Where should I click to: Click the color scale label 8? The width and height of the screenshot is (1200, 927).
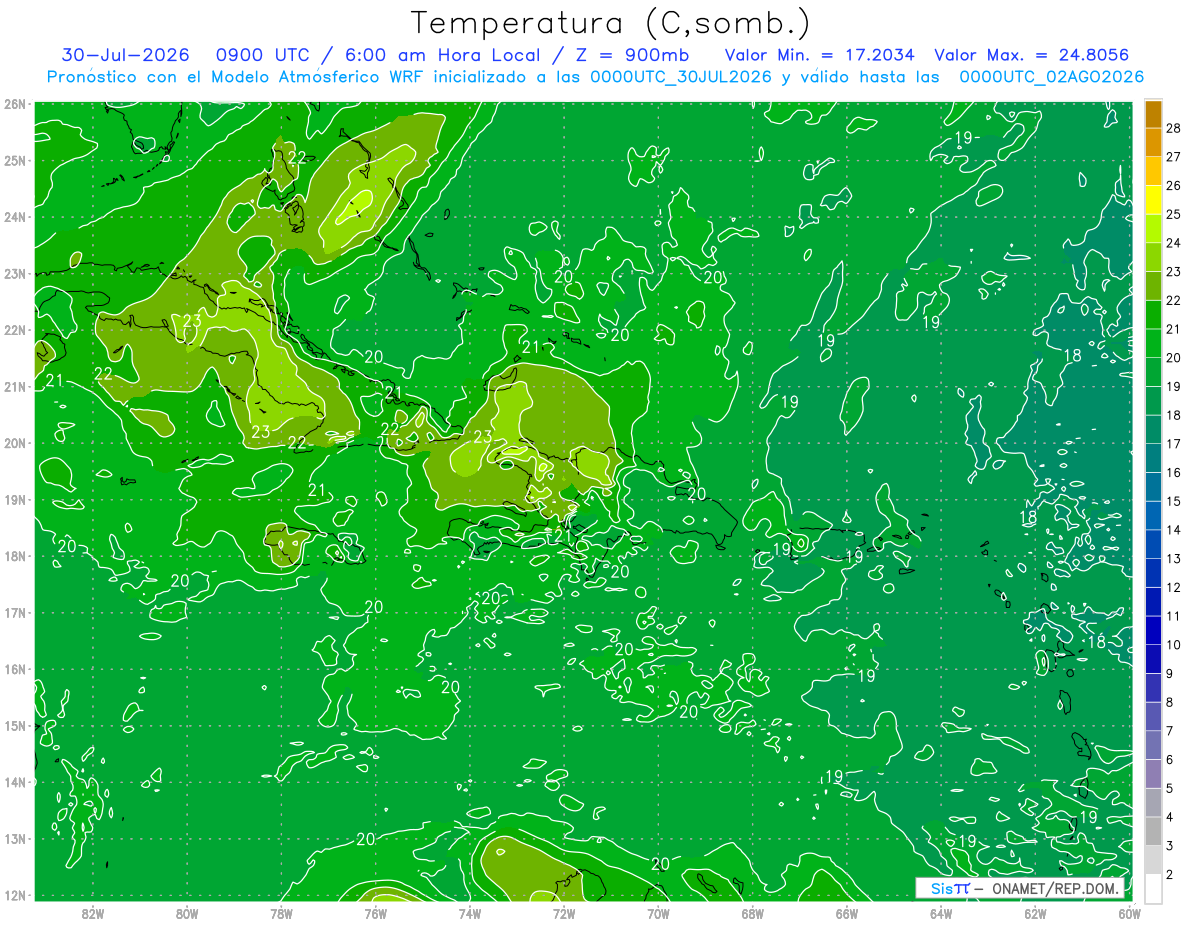click(1170, 703)
